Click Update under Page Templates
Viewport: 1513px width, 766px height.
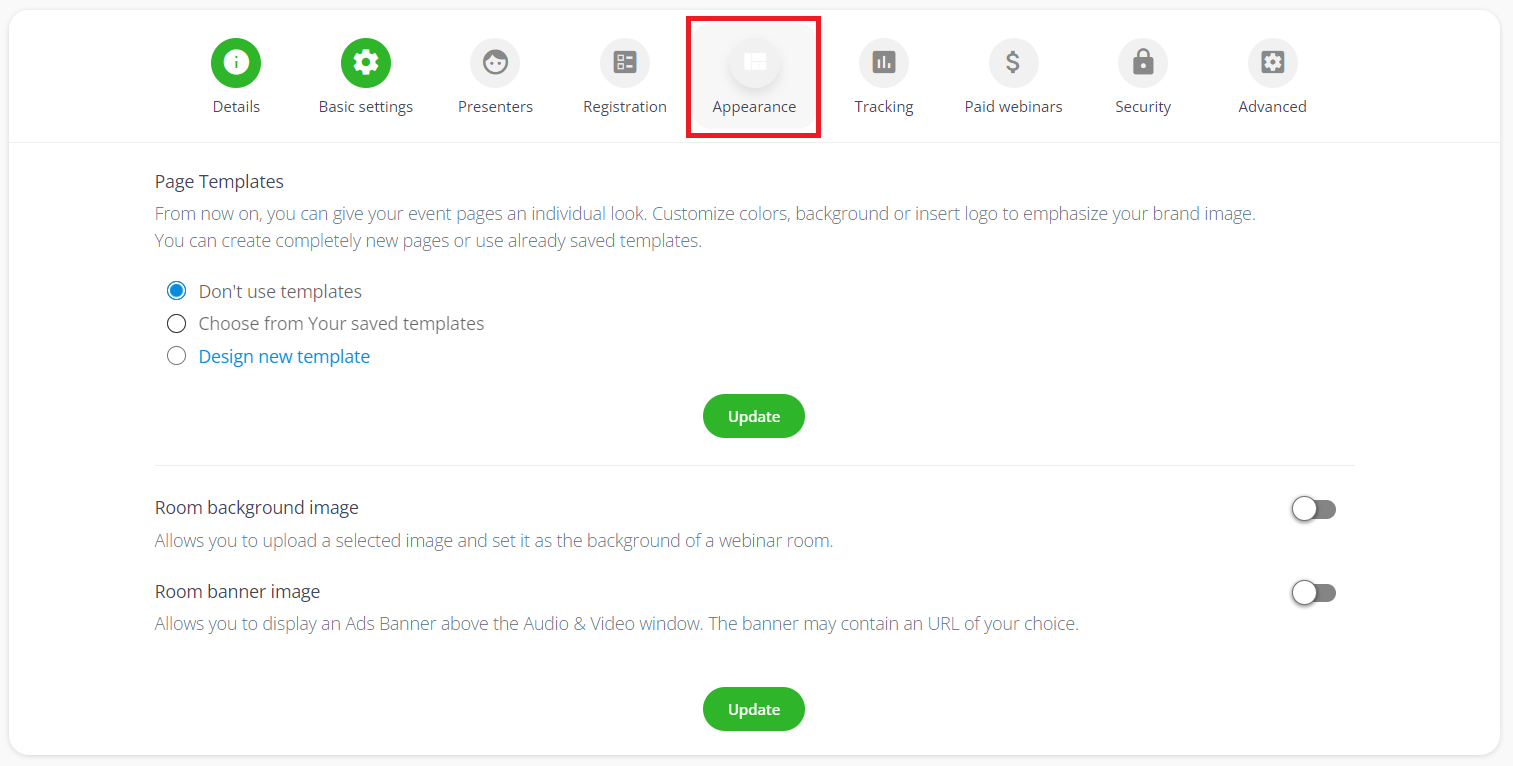[x=754, y=416]
